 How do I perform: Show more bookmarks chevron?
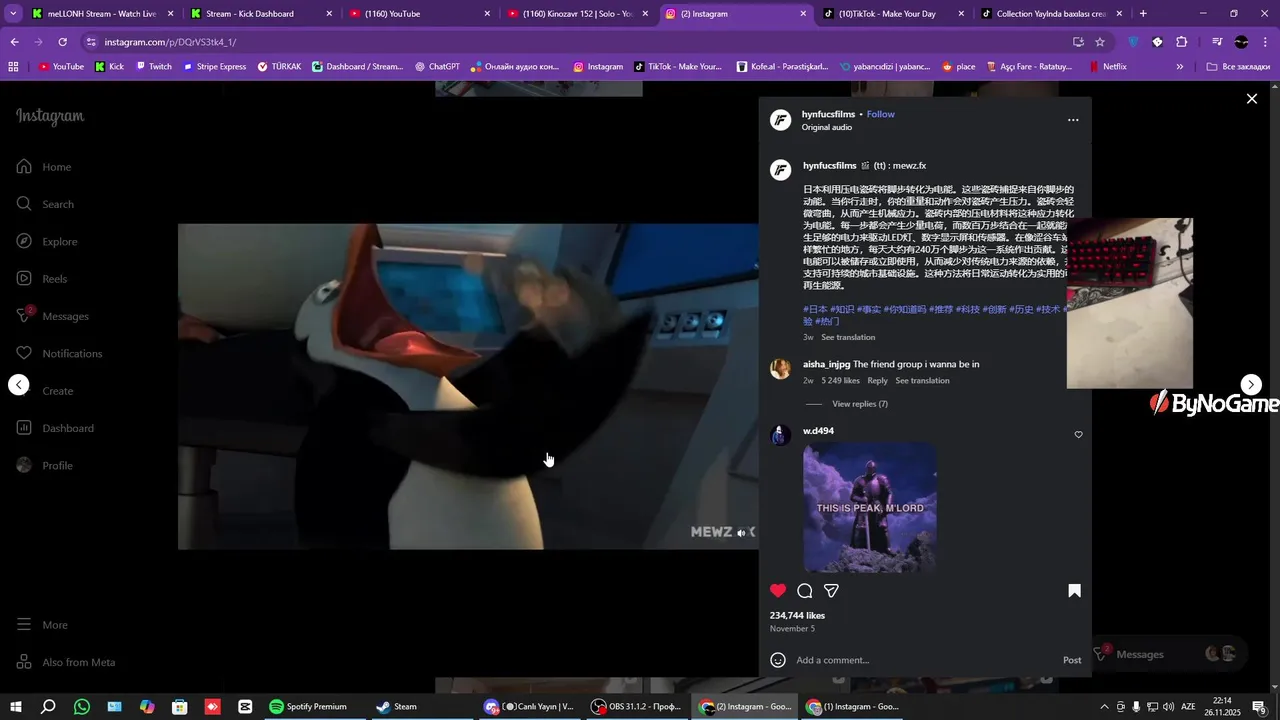tap(1180, 67)
